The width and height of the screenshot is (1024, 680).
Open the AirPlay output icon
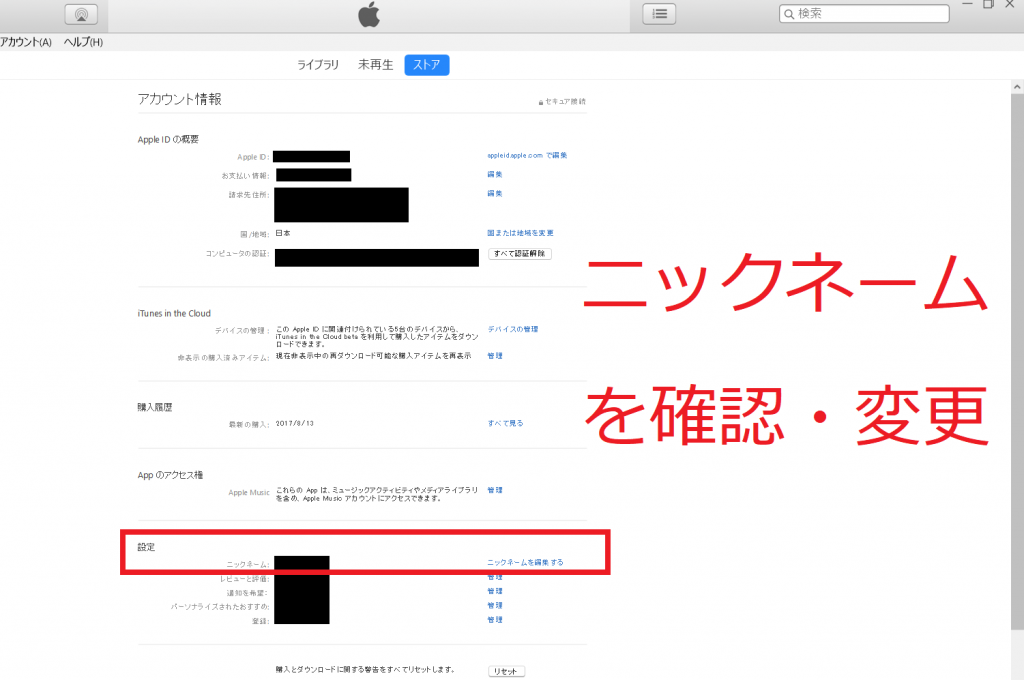(81, 14)
